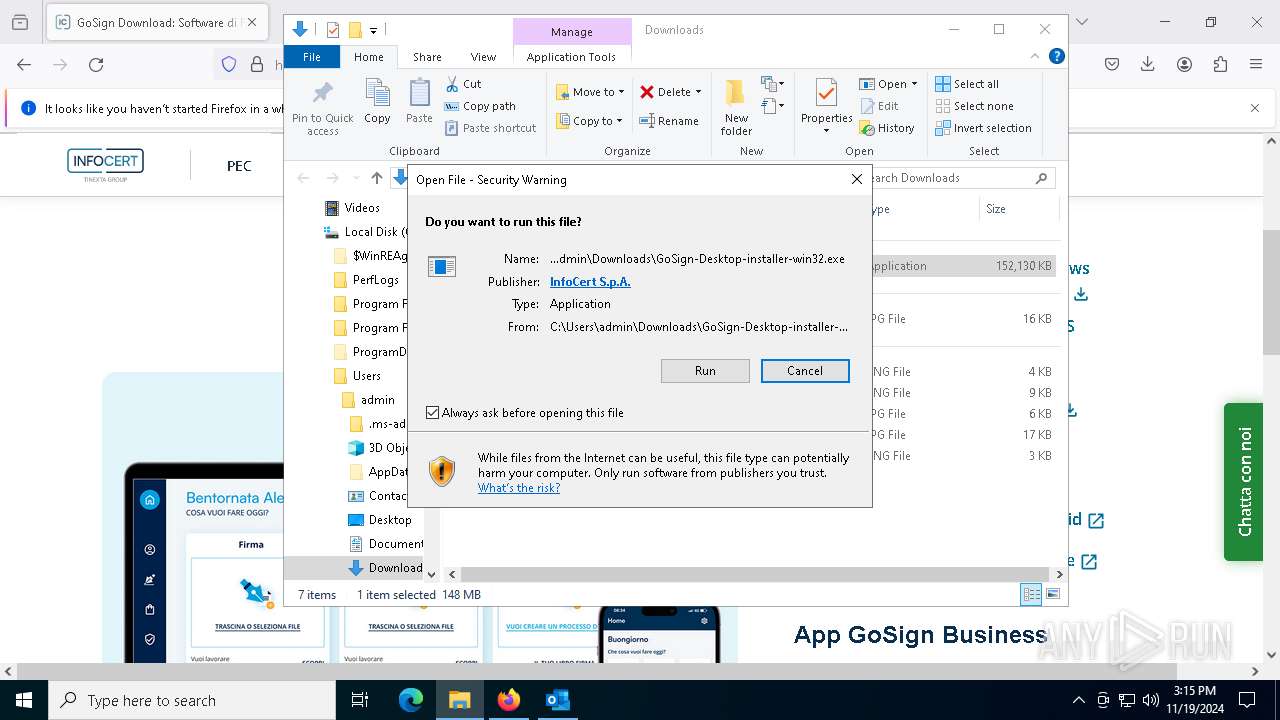Expand the Delete dropdown arrow

pyautogui.click(x=698, y=92)
